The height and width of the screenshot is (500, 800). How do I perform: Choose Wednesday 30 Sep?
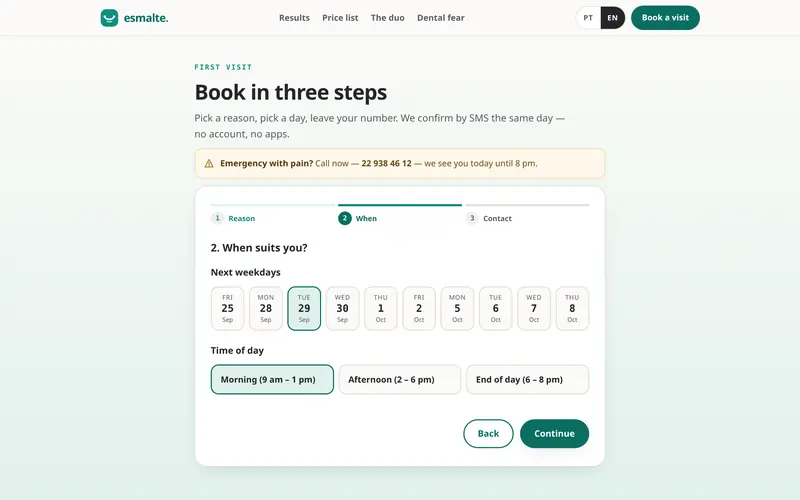click(342, 309)
